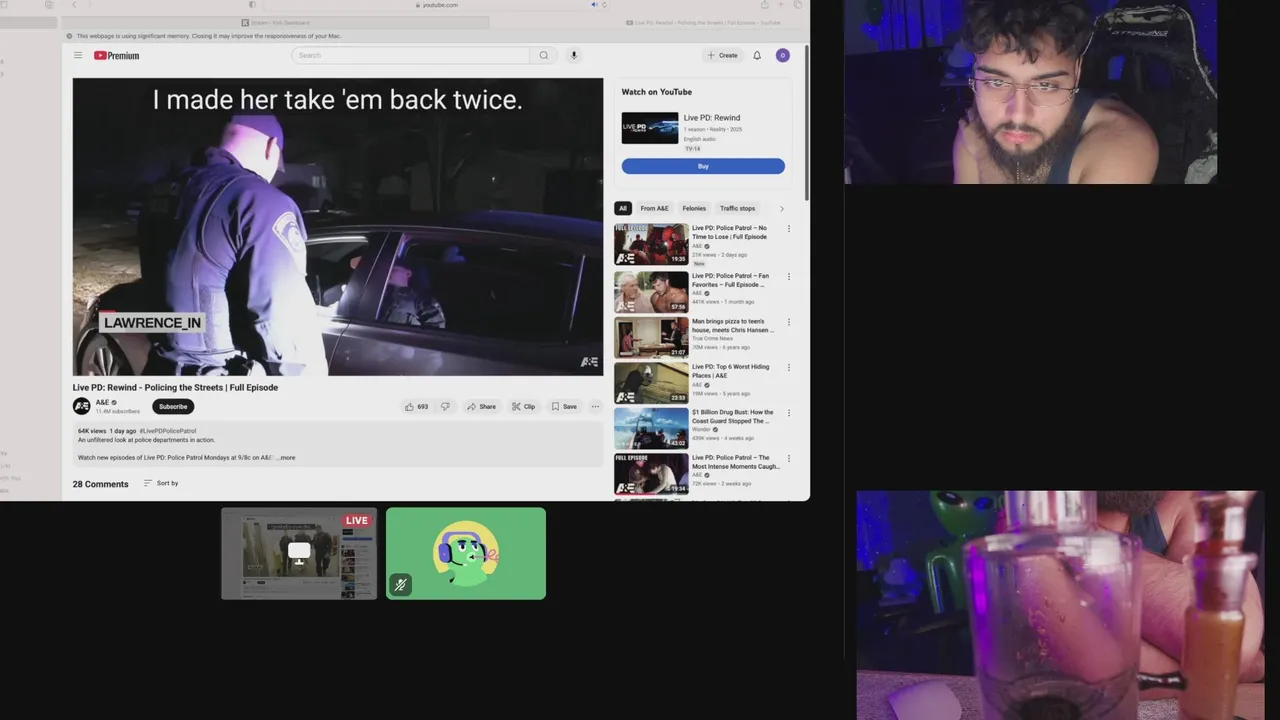Viewport: 1280px width, 720px height.
Task: Click the main video player
Action: point(338,227)
